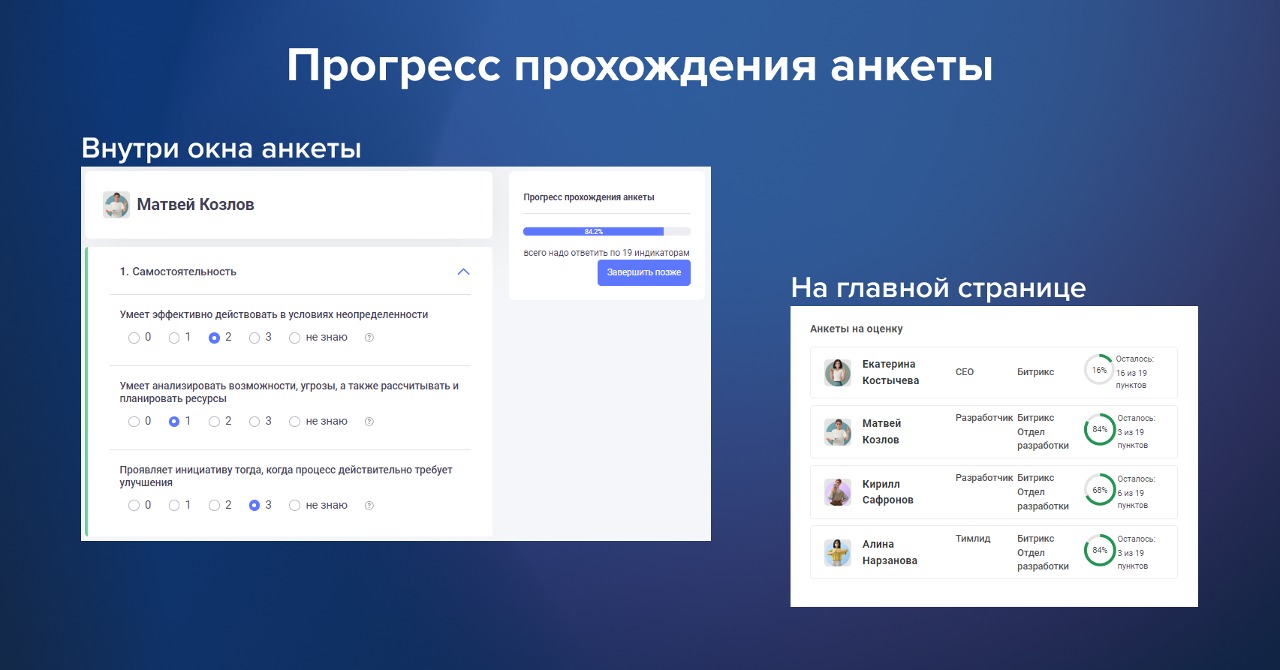Click the '1. Самостоятельность' section title
1280x670 pixels.
pyautogui.click(x=178, y=272)
